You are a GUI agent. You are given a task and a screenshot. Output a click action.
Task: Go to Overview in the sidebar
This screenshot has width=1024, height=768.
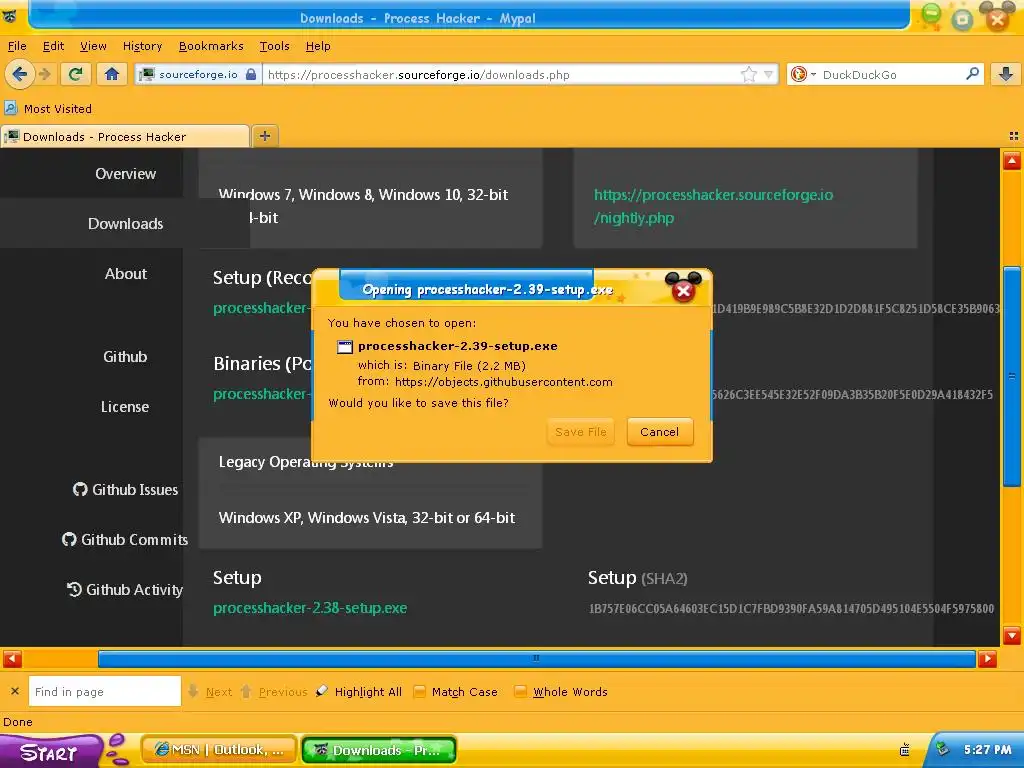(x=125, y=174)
